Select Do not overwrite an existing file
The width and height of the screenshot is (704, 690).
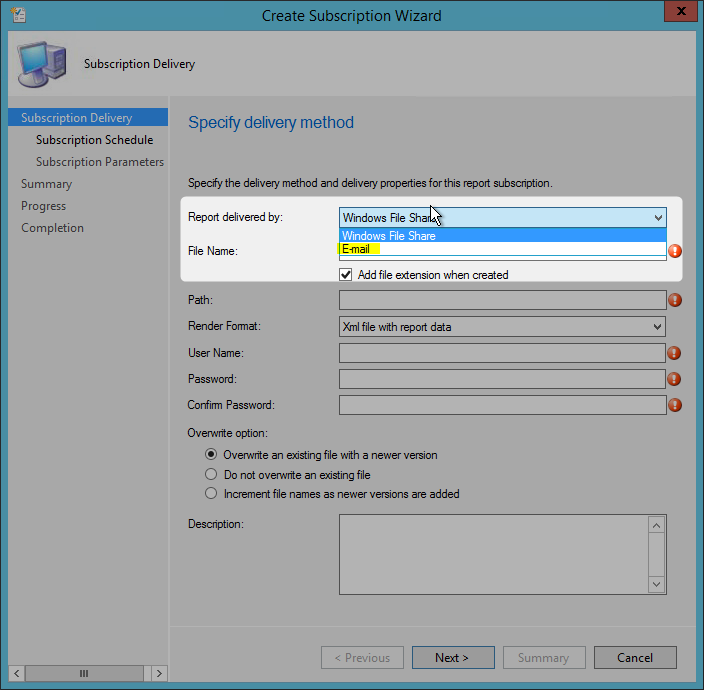[211, 474]
